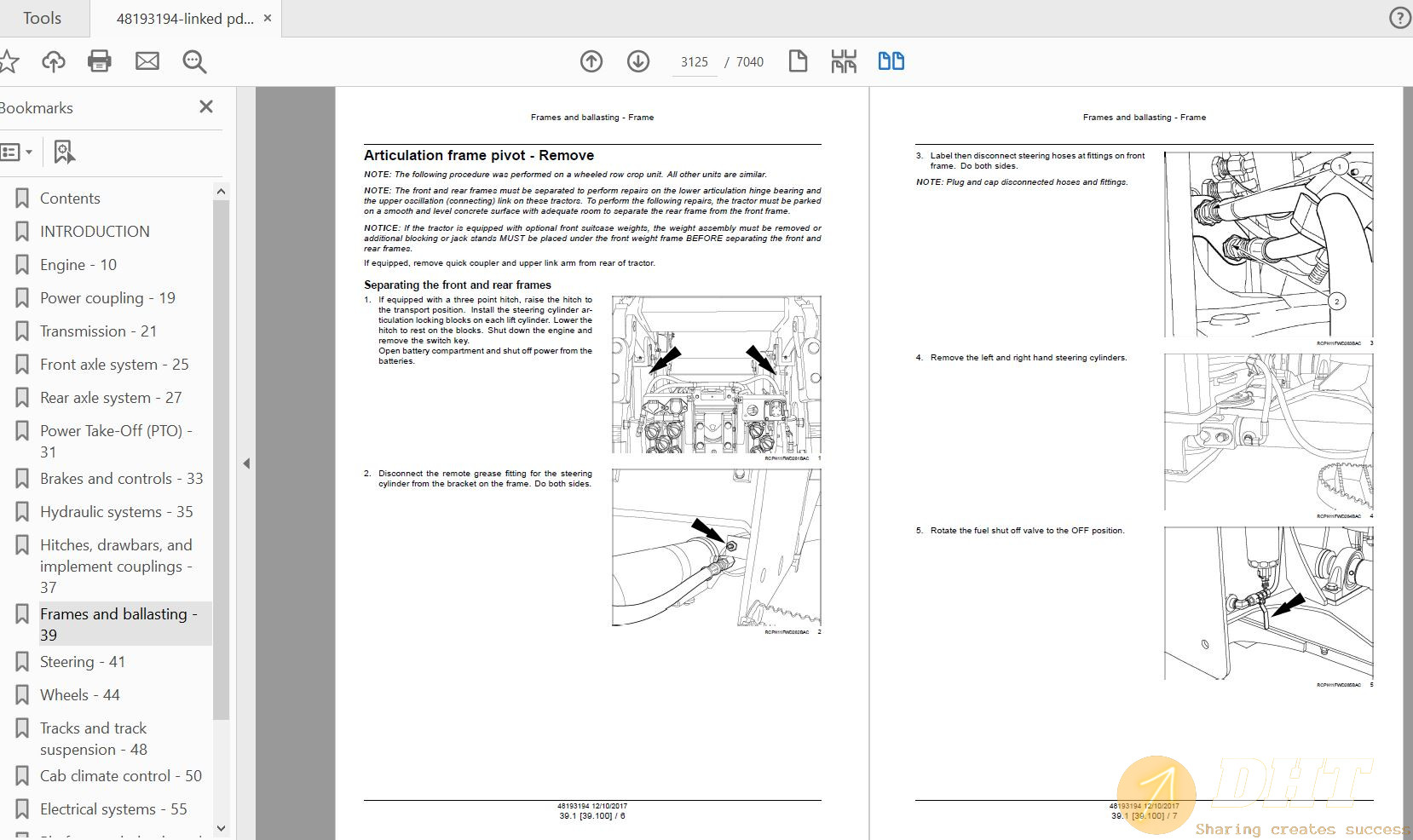Select the single page view icon

[798, 61]
